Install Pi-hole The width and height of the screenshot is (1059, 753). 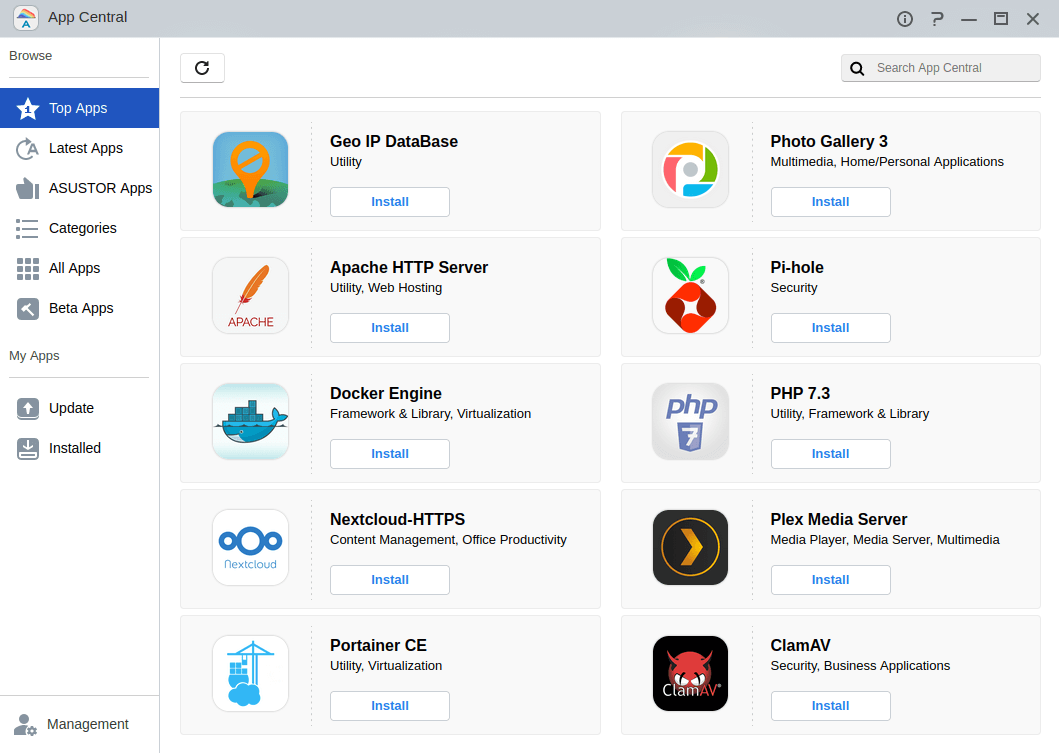[831, 328]
